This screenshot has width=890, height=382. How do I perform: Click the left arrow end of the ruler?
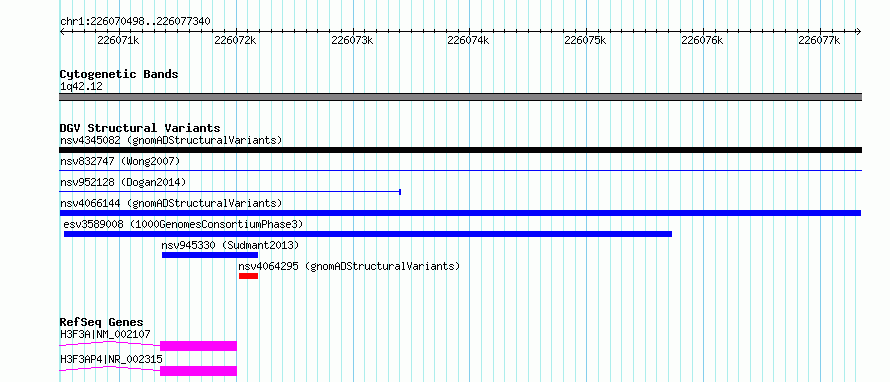pyautogui.click(x=62, y=31)
